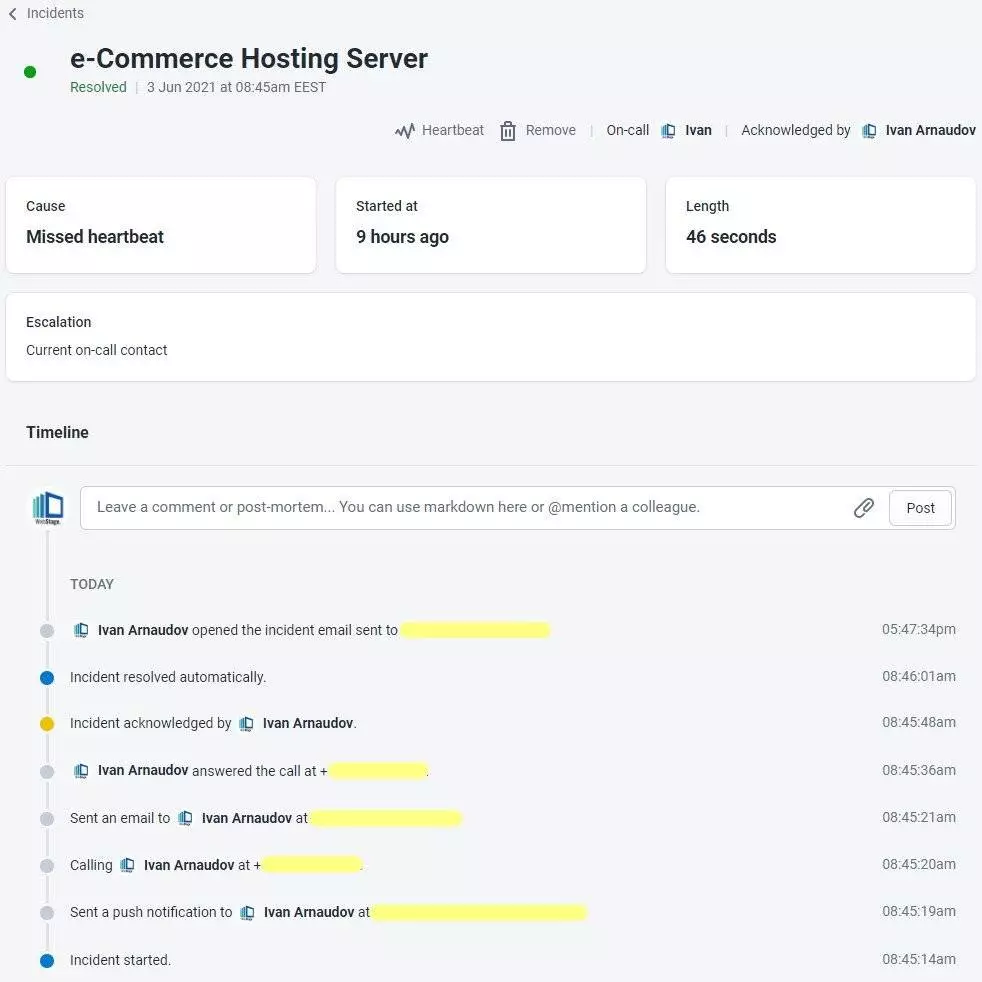Click the WebStage logo avatar beside the comment box

pos(48,507)
